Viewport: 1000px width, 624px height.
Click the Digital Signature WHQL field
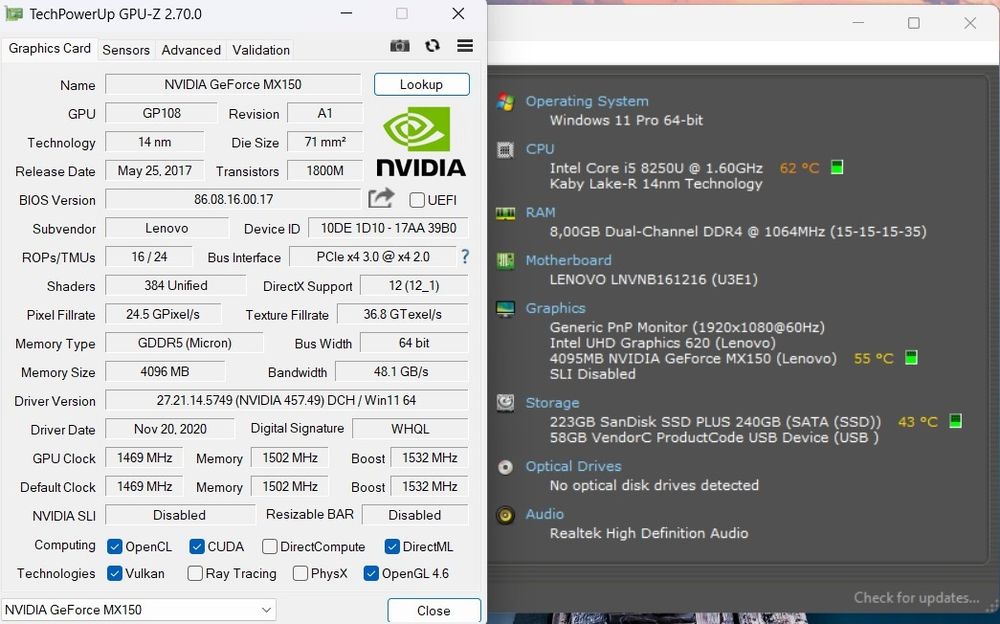pyautogui.click(x=410, y=429)
